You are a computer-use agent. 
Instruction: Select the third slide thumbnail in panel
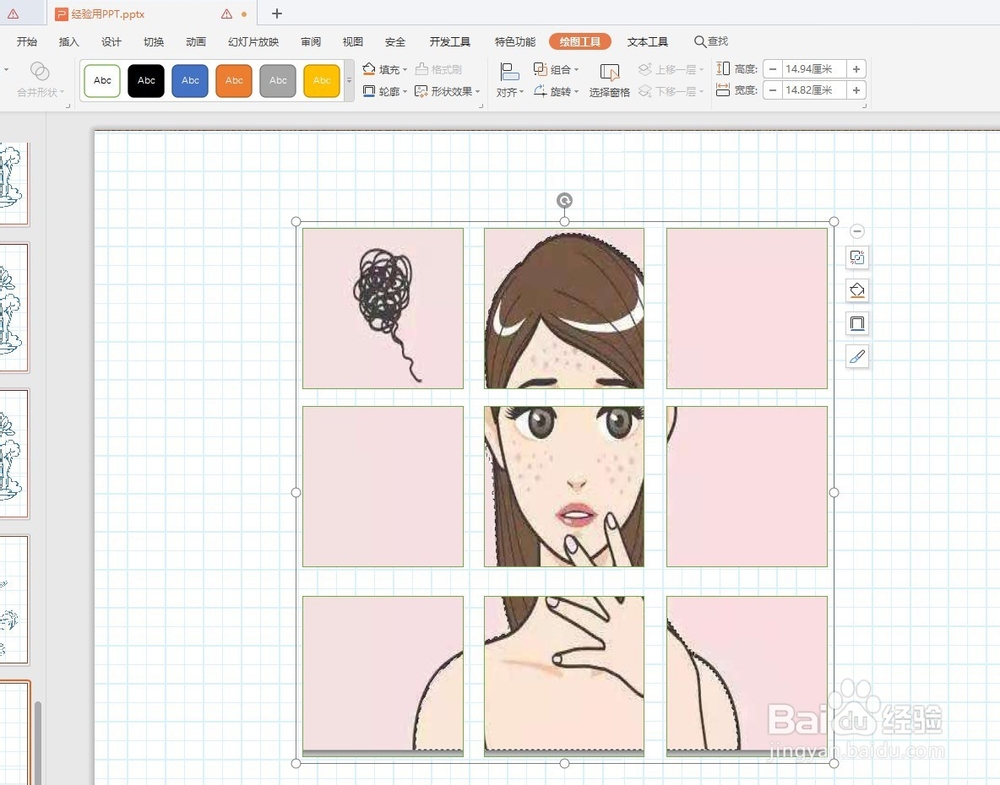coord(14,453)
